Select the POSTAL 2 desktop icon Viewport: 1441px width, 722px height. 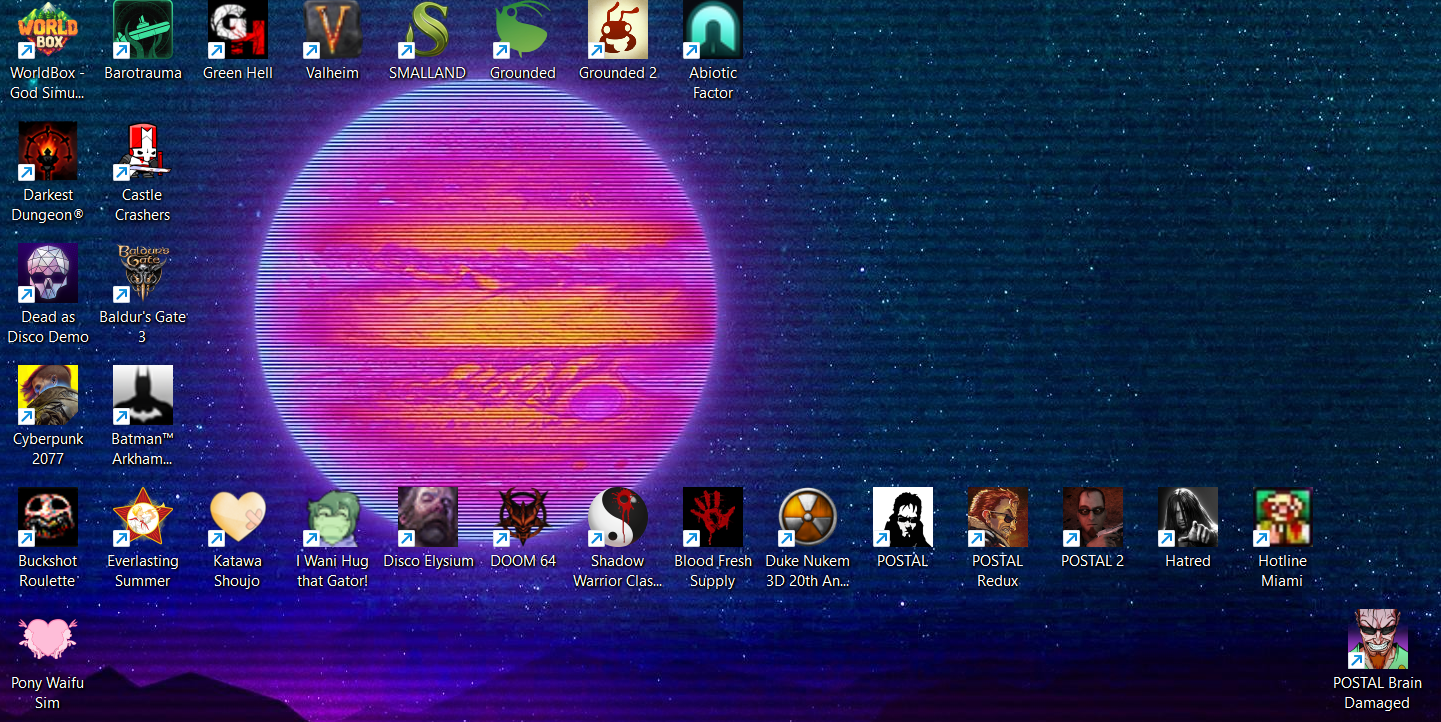point(1093,518)
